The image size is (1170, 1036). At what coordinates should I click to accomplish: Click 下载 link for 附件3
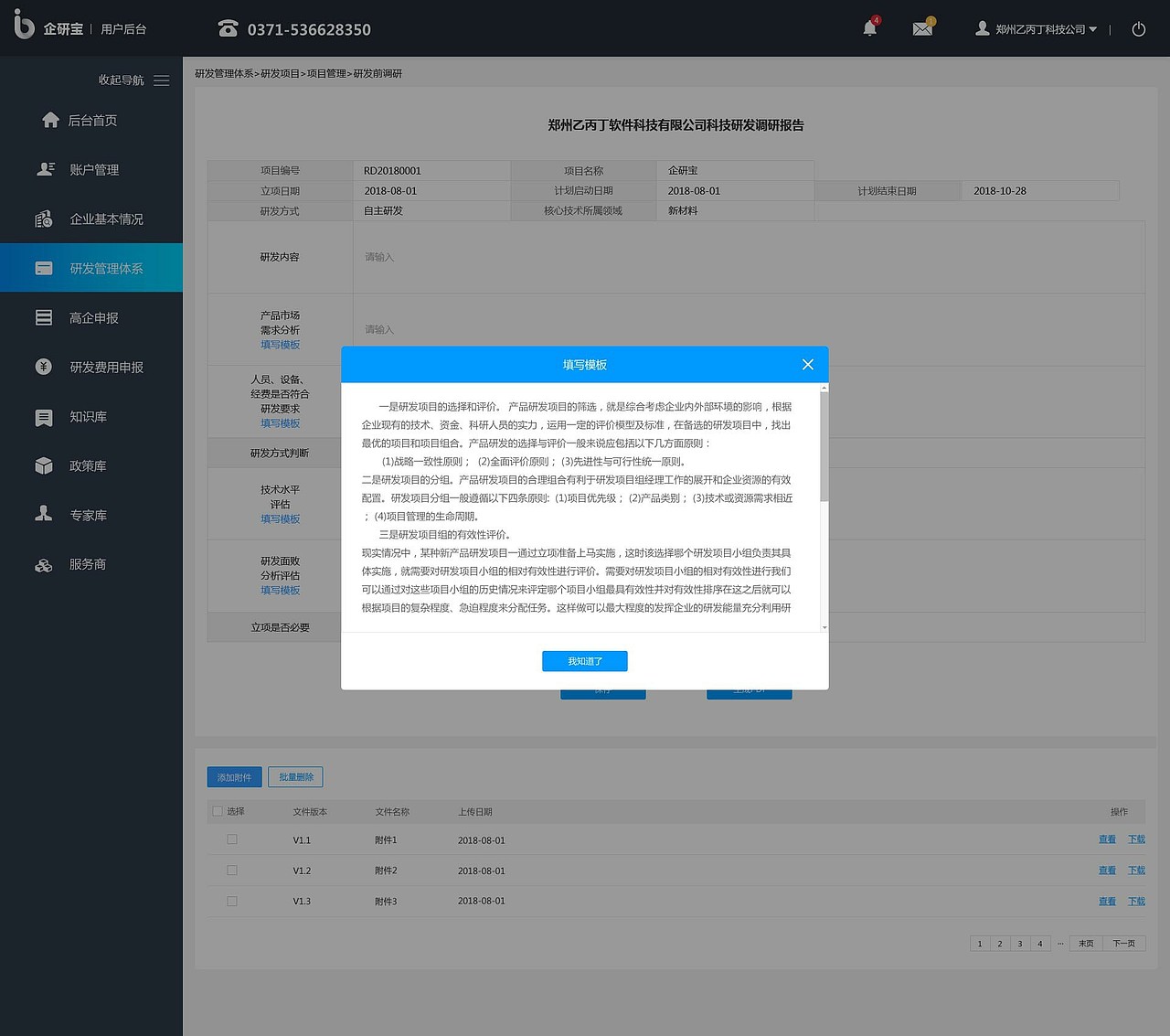pos(1136,902)
